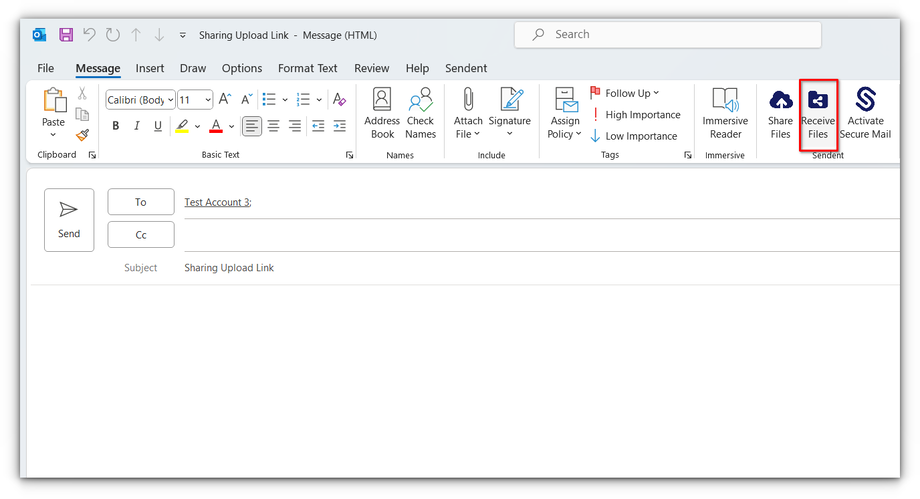Open the Address Book
920x499 pixels.
(x=382, y=114)
